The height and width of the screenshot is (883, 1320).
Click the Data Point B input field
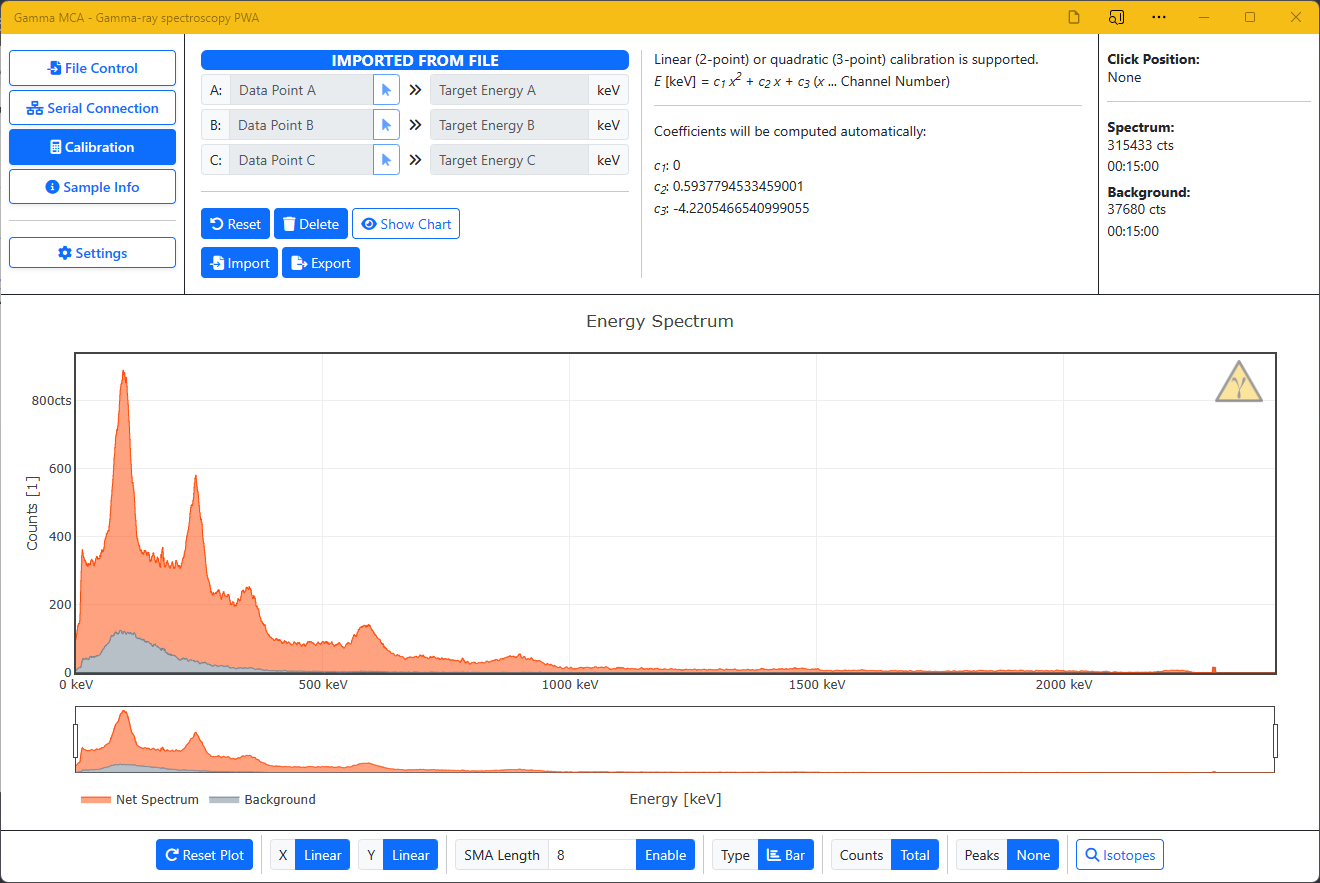click(x=301, y=125)
